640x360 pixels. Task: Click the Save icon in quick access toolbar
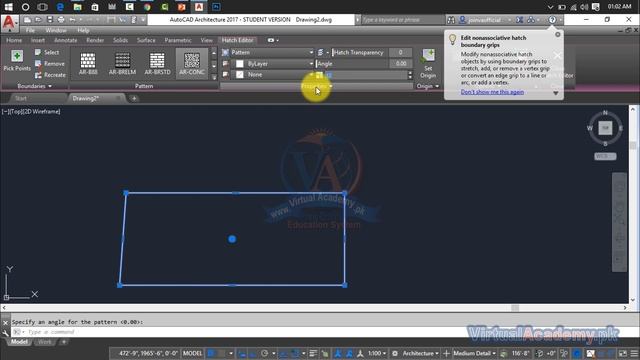(50, 20)
